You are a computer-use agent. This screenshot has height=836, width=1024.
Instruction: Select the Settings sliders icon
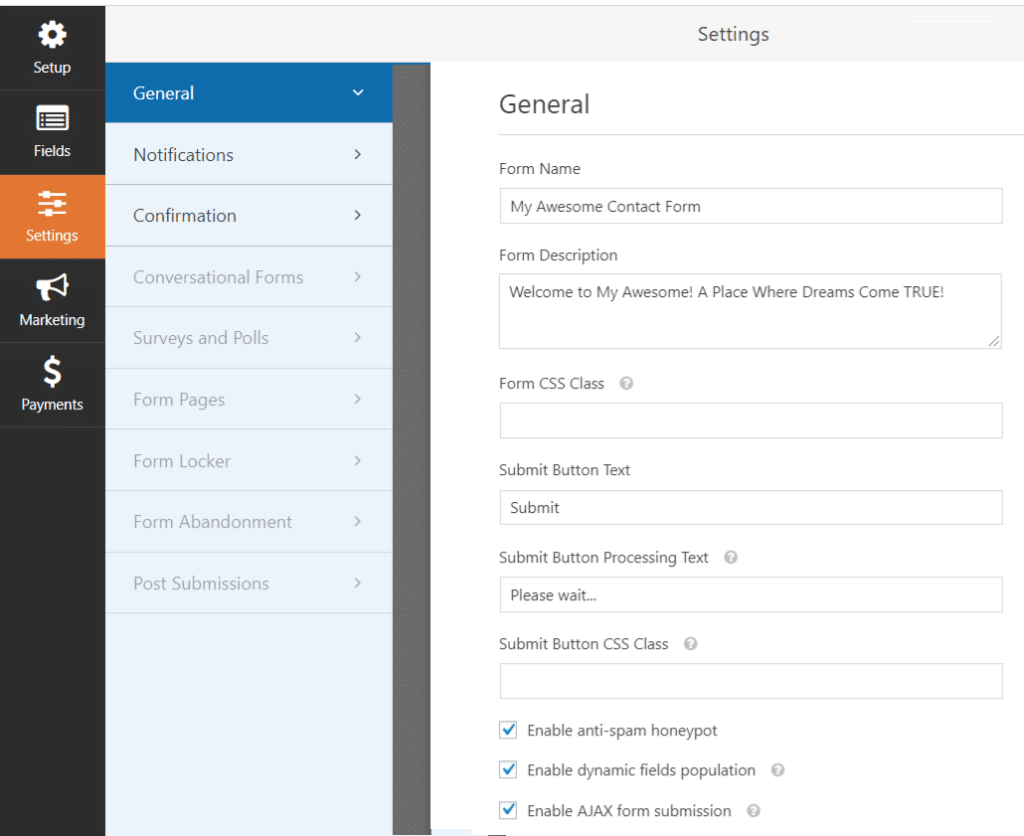52,216
